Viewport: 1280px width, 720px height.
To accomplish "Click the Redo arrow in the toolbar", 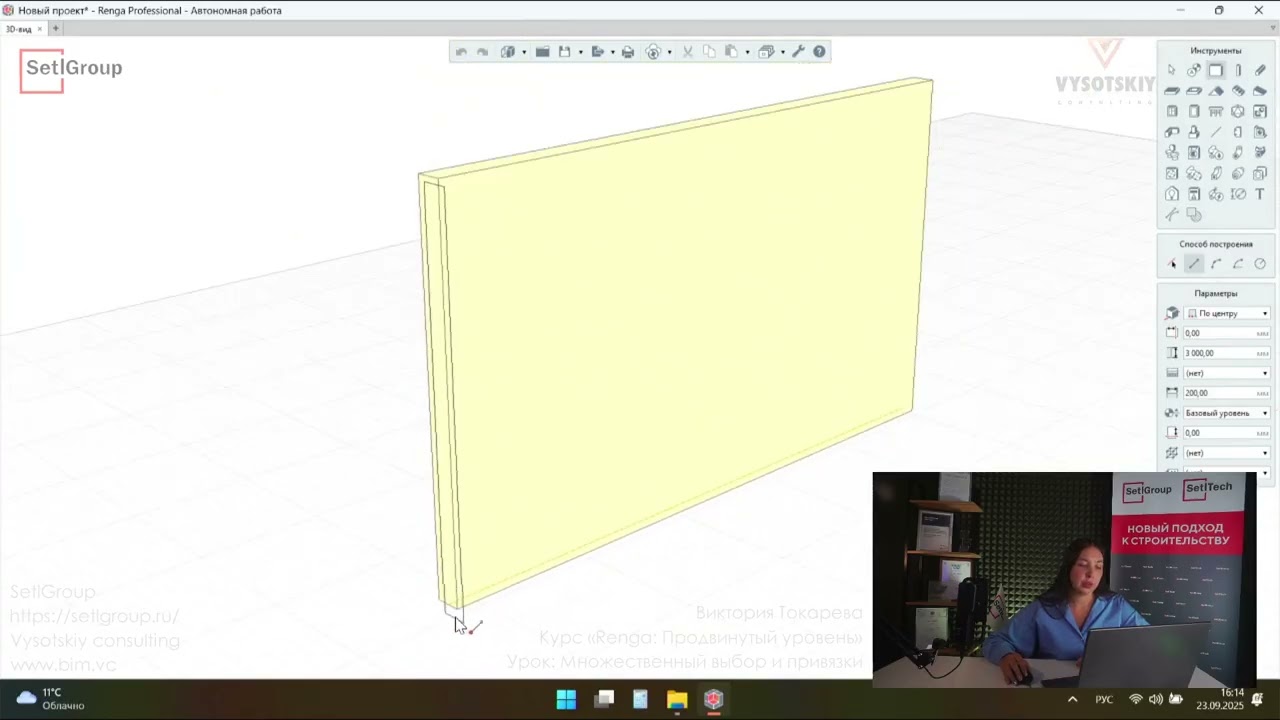I will click(x=482, y=52).
